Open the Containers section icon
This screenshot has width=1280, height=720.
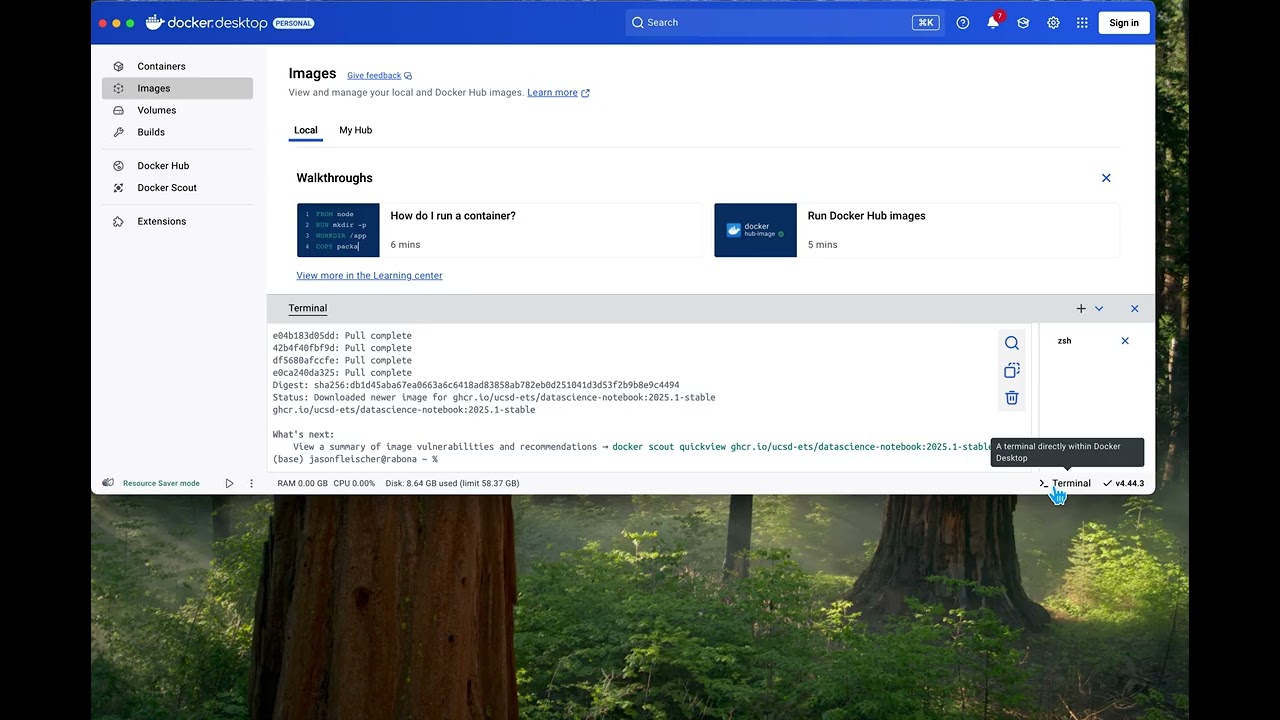[118, 66]
